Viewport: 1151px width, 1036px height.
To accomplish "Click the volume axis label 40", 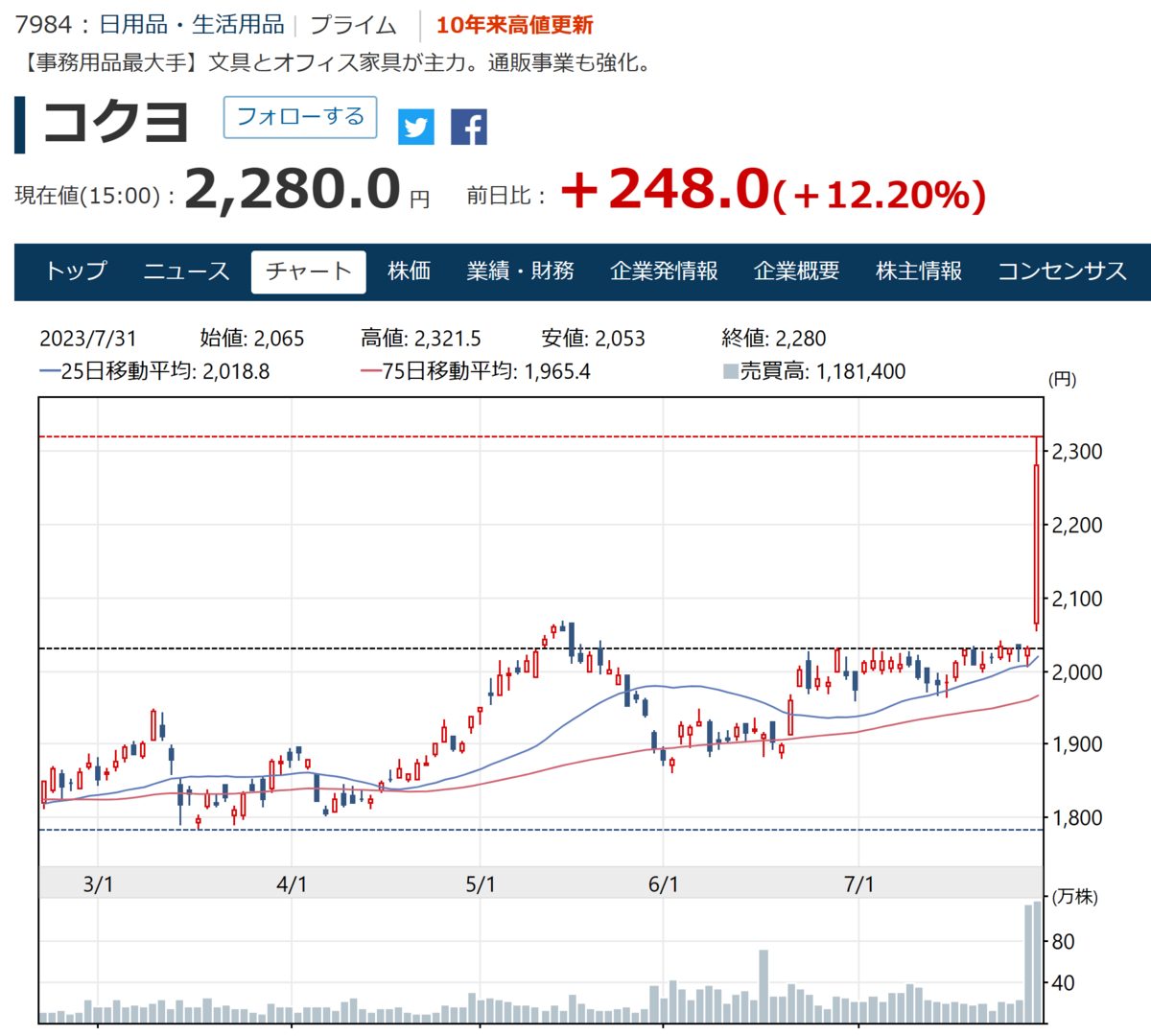I will click(x=1063, y=983).
